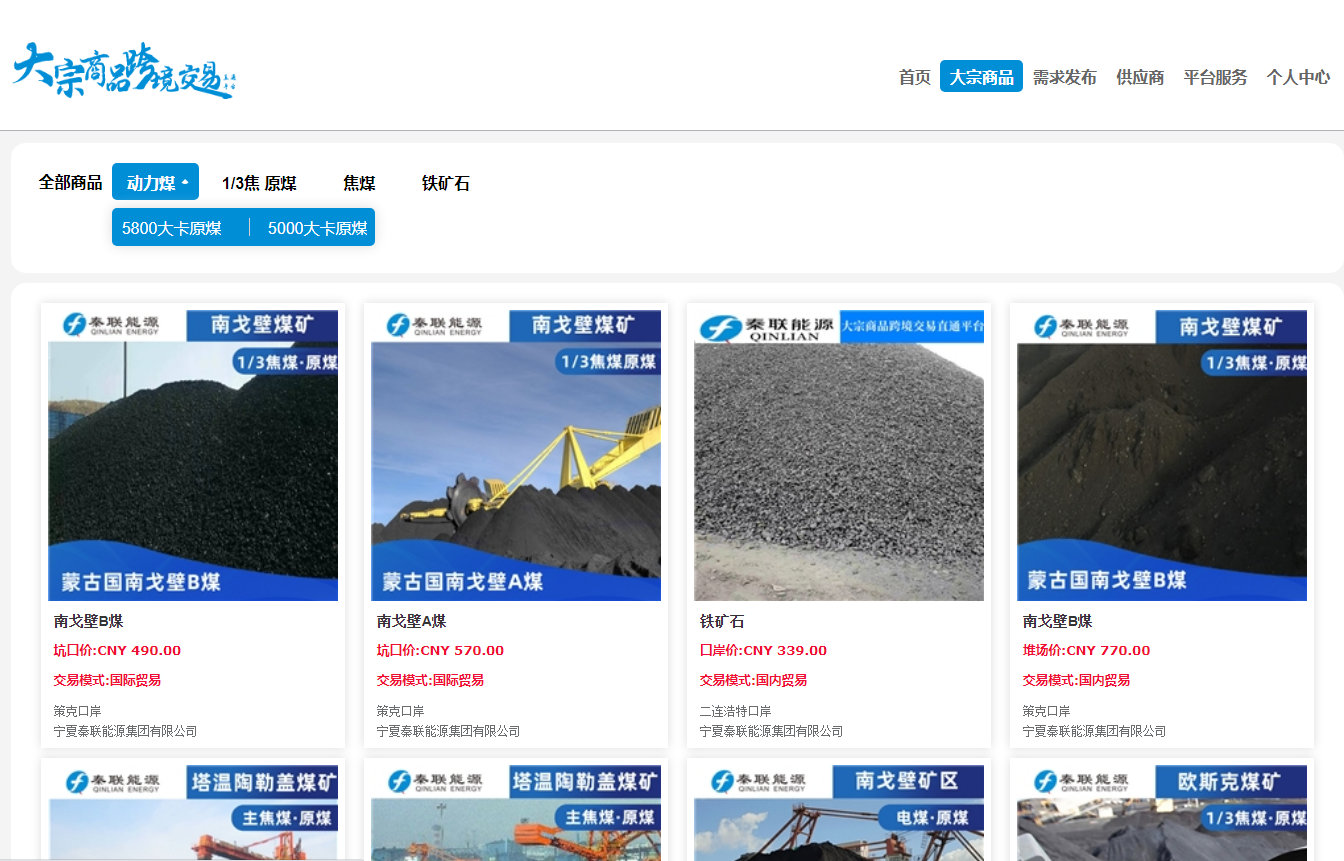Open the 供应商 navigation link
The height and width of the screenshot is (861, 1344).
tap(1140, 77)
